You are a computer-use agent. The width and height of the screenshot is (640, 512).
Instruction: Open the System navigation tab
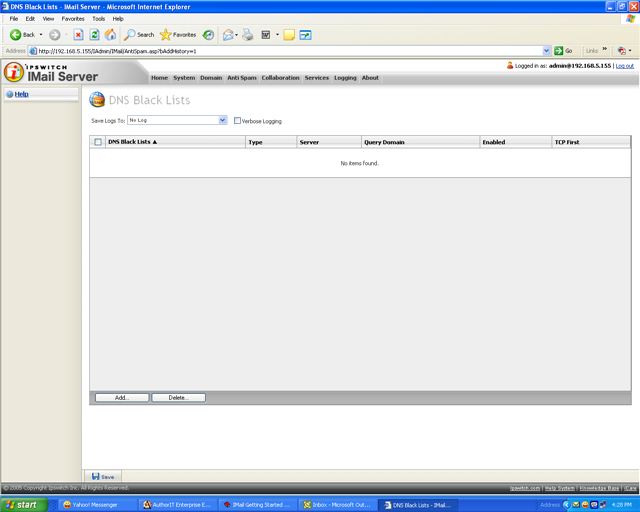tap(184, 78)
